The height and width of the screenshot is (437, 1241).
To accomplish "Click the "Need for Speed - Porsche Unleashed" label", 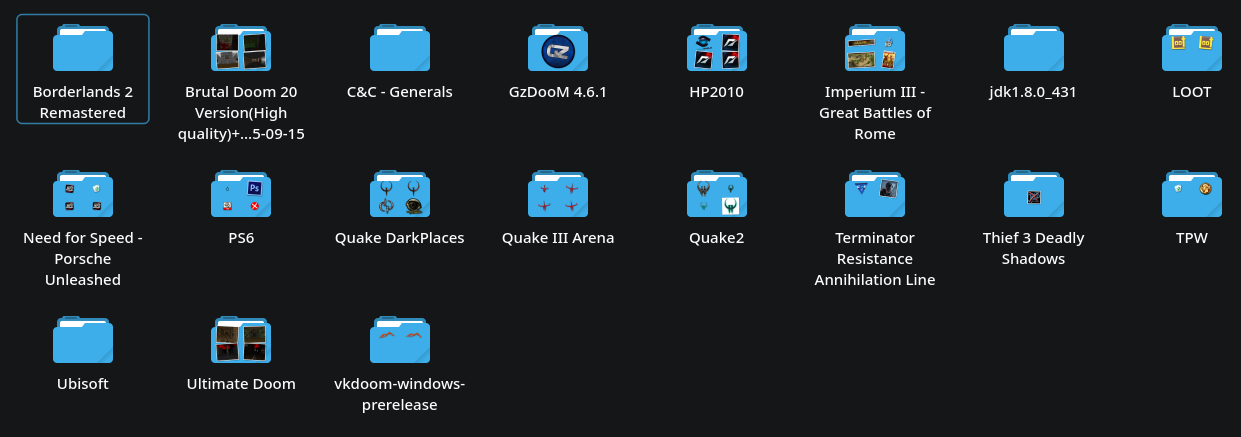I will click(x=83, y=258).
